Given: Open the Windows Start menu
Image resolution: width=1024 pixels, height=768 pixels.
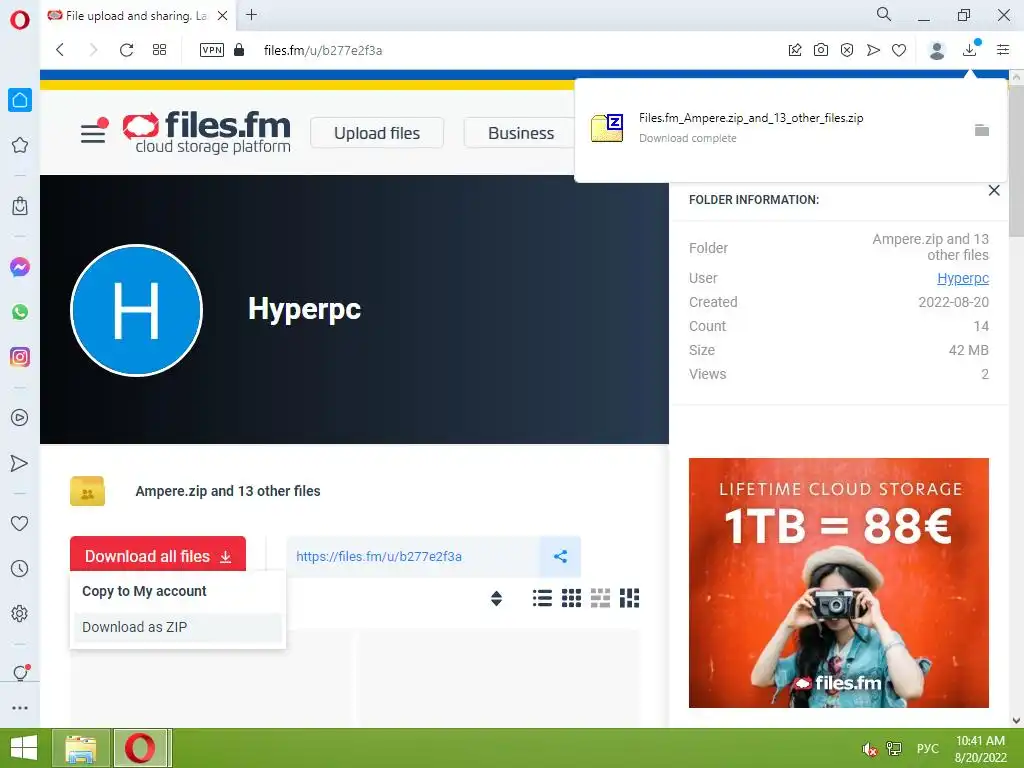Looking at the screenshot, I should (24, 748).
